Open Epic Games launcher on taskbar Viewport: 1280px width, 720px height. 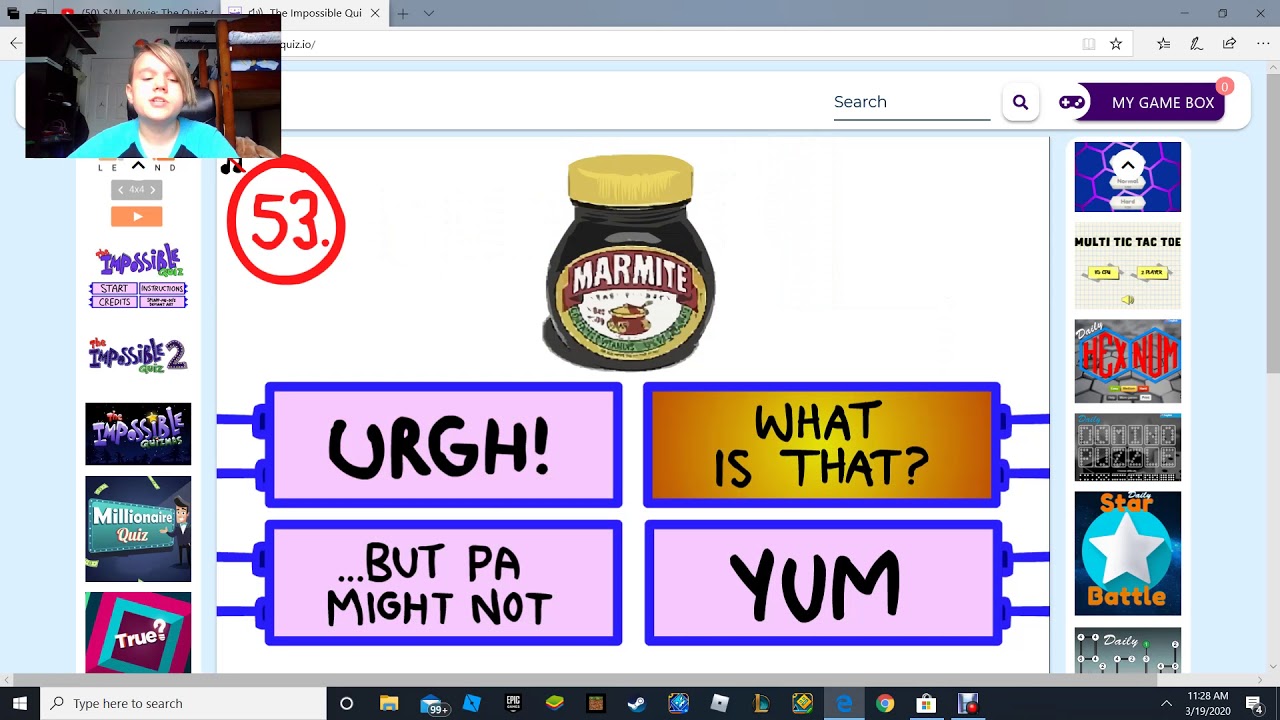coord(513,703)
